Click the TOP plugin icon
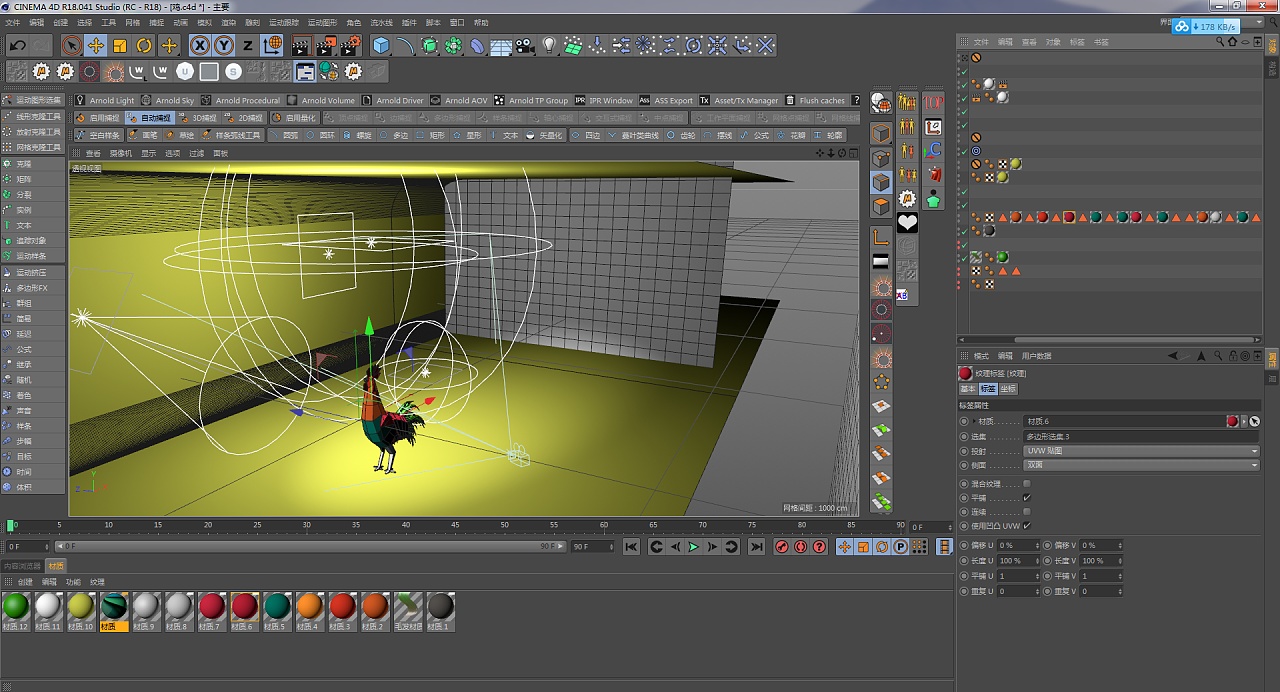Screen dimensions: 1280x692 [933, 102]
